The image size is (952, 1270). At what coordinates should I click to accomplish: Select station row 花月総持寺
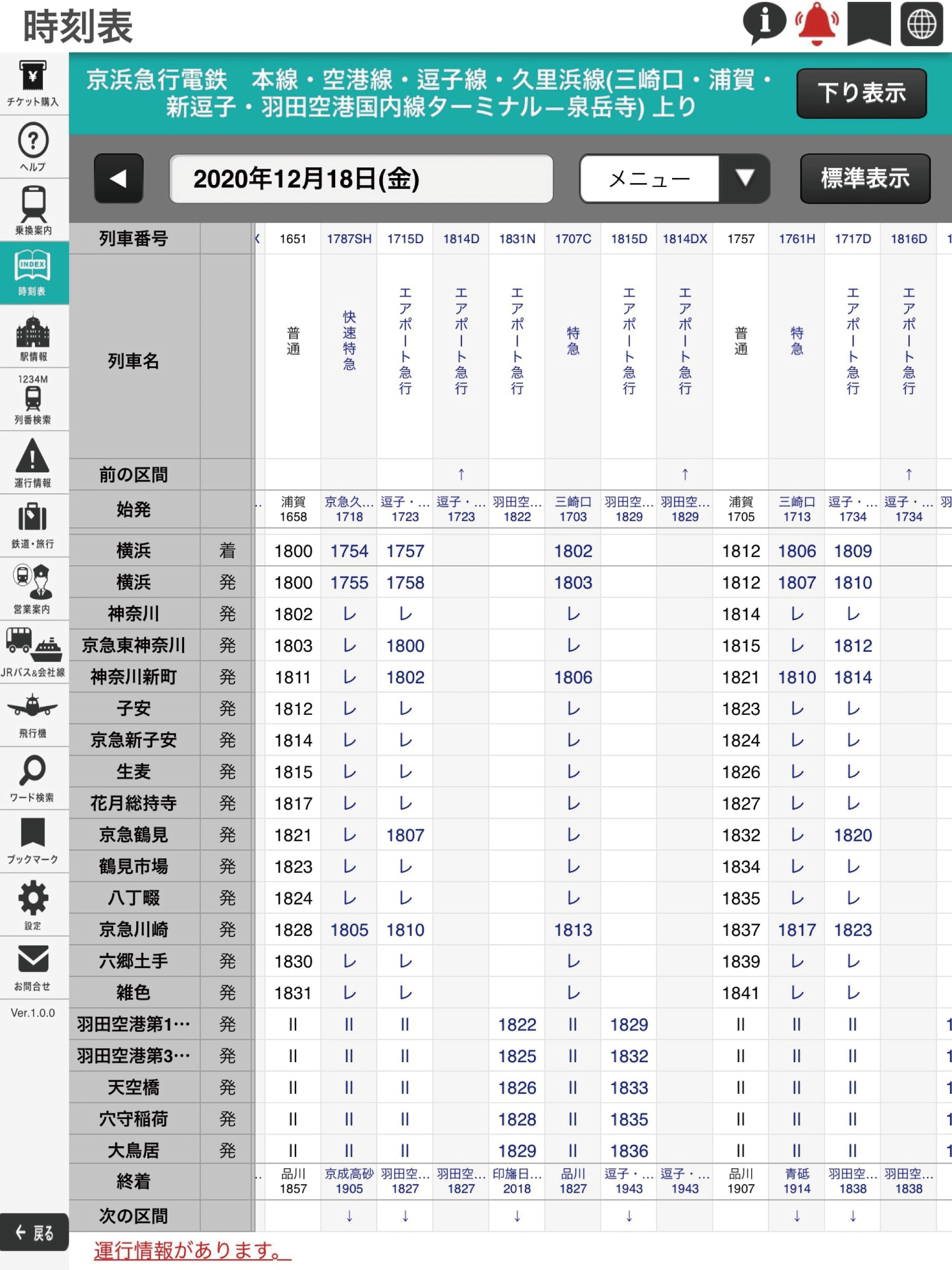click(133, 803)
